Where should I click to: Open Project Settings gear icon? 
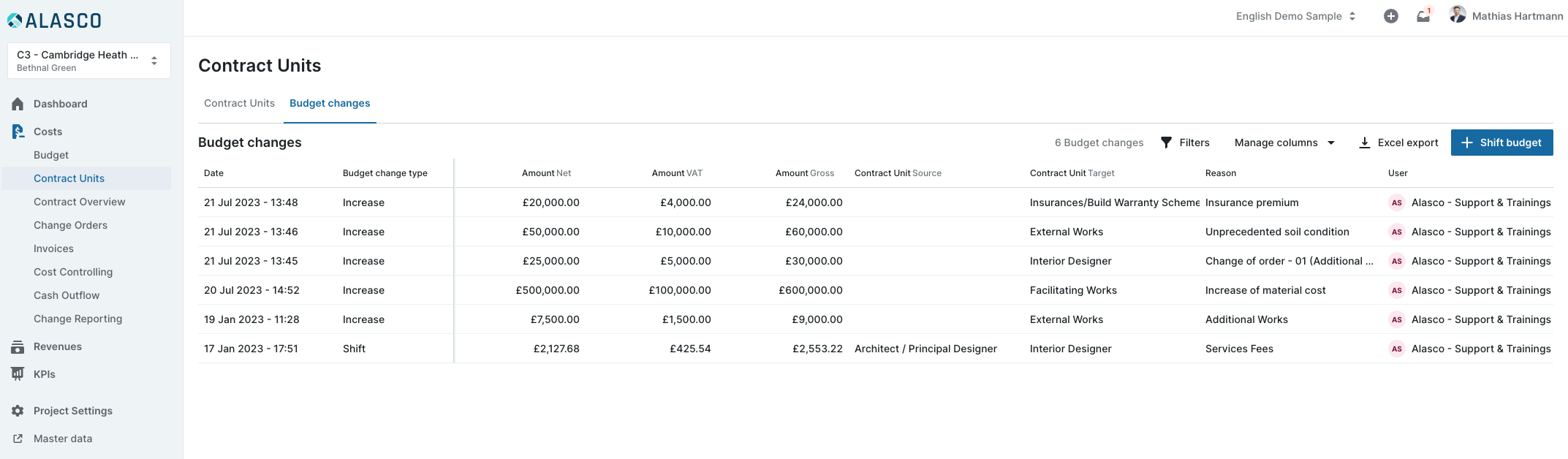click(18, 411)
